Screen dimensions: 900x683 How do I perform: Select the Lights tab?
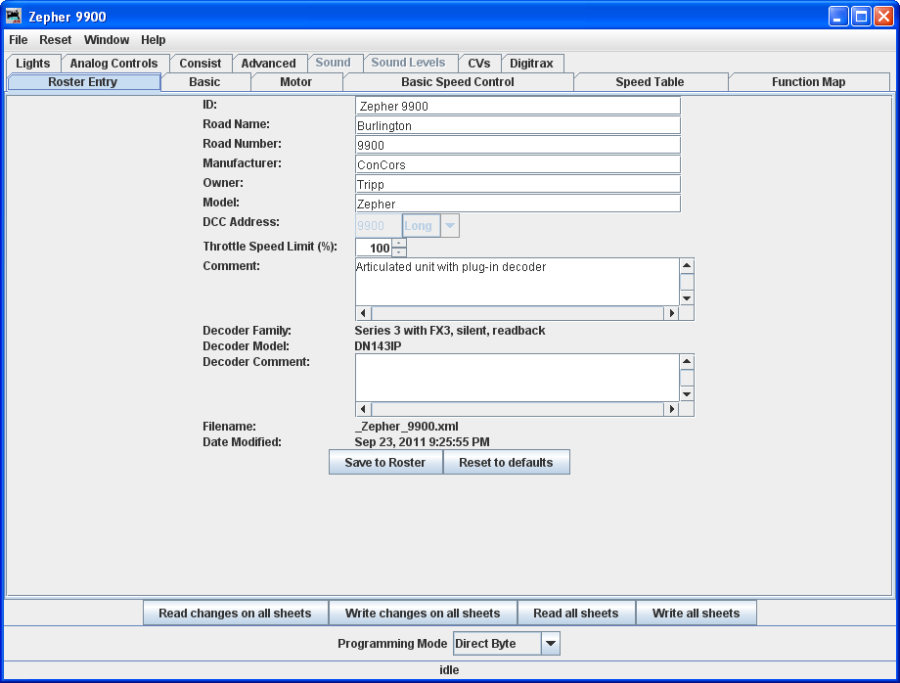[33, 63]
